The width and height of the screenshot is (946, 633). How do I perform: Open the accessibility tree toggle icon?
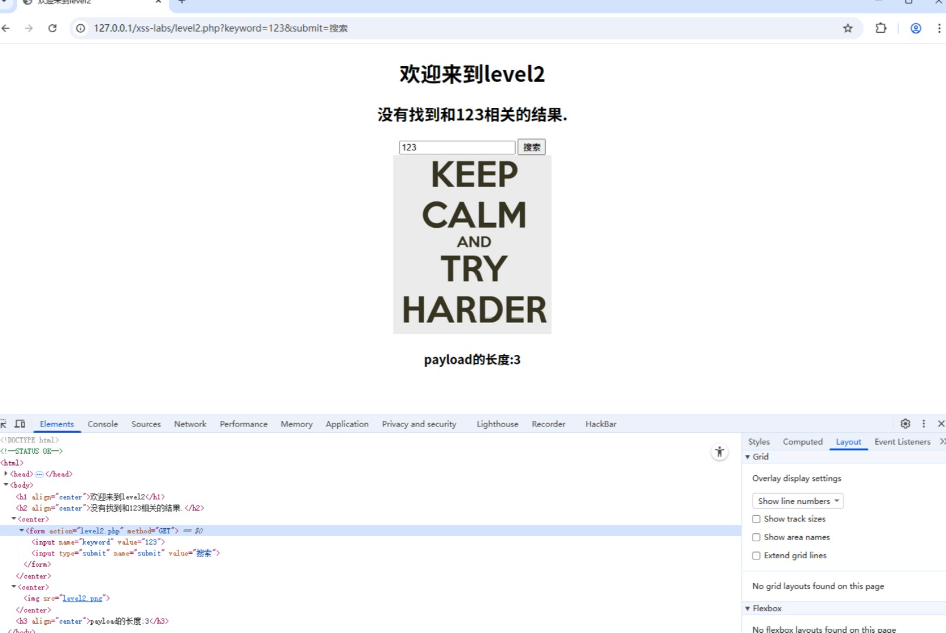(x=719, y=452)
